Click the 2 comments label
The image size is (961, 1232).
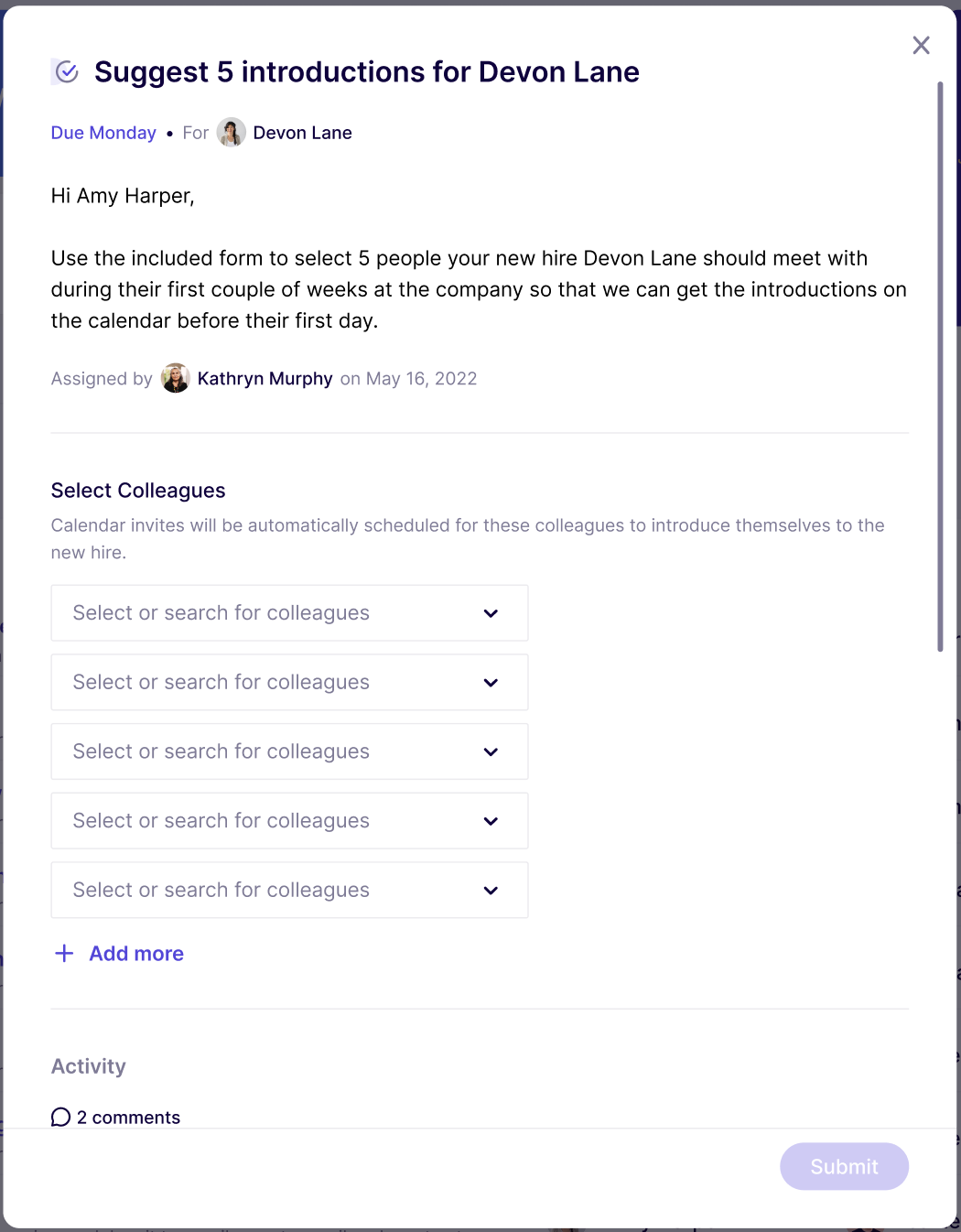click(x=128, y=1118)
